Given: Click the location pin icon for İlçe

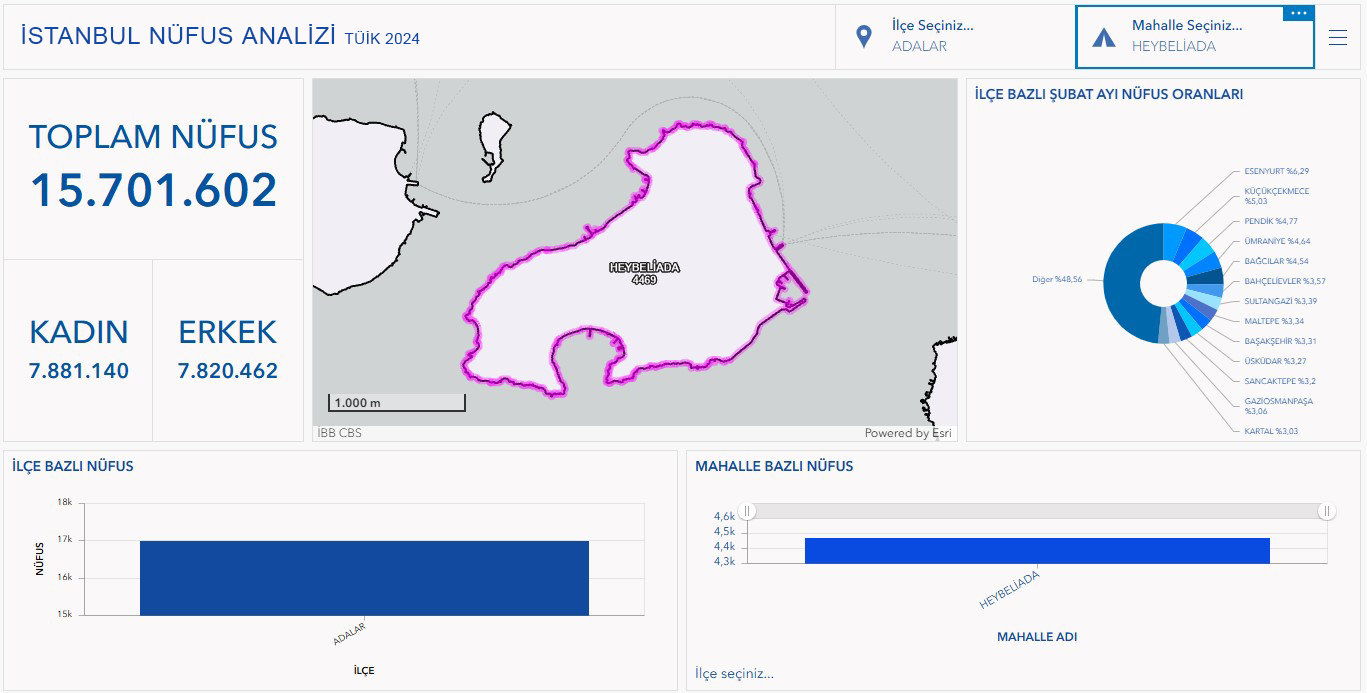Looking at the screenshot, I should [x=864, y=37].
